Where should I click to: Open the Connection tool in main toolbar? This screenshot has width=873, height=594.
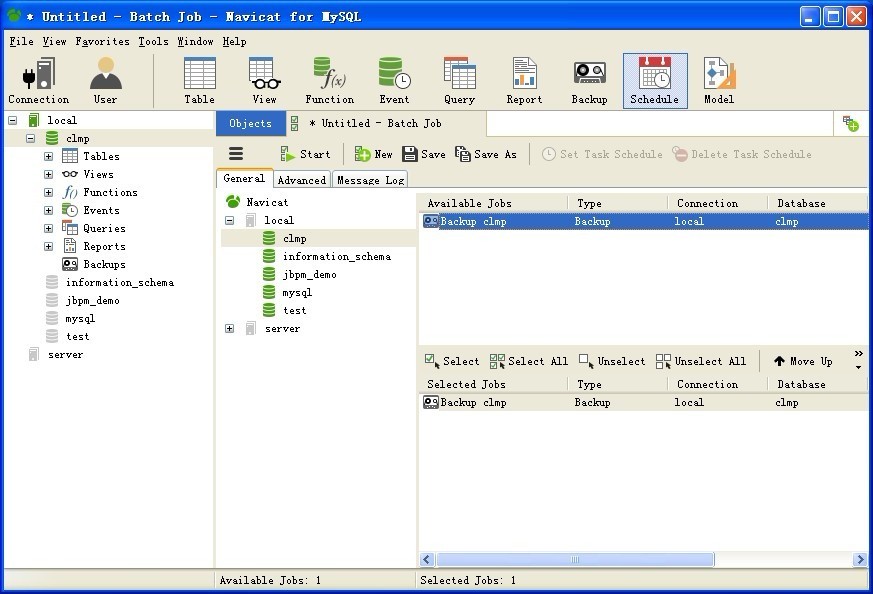pos(38,81)
